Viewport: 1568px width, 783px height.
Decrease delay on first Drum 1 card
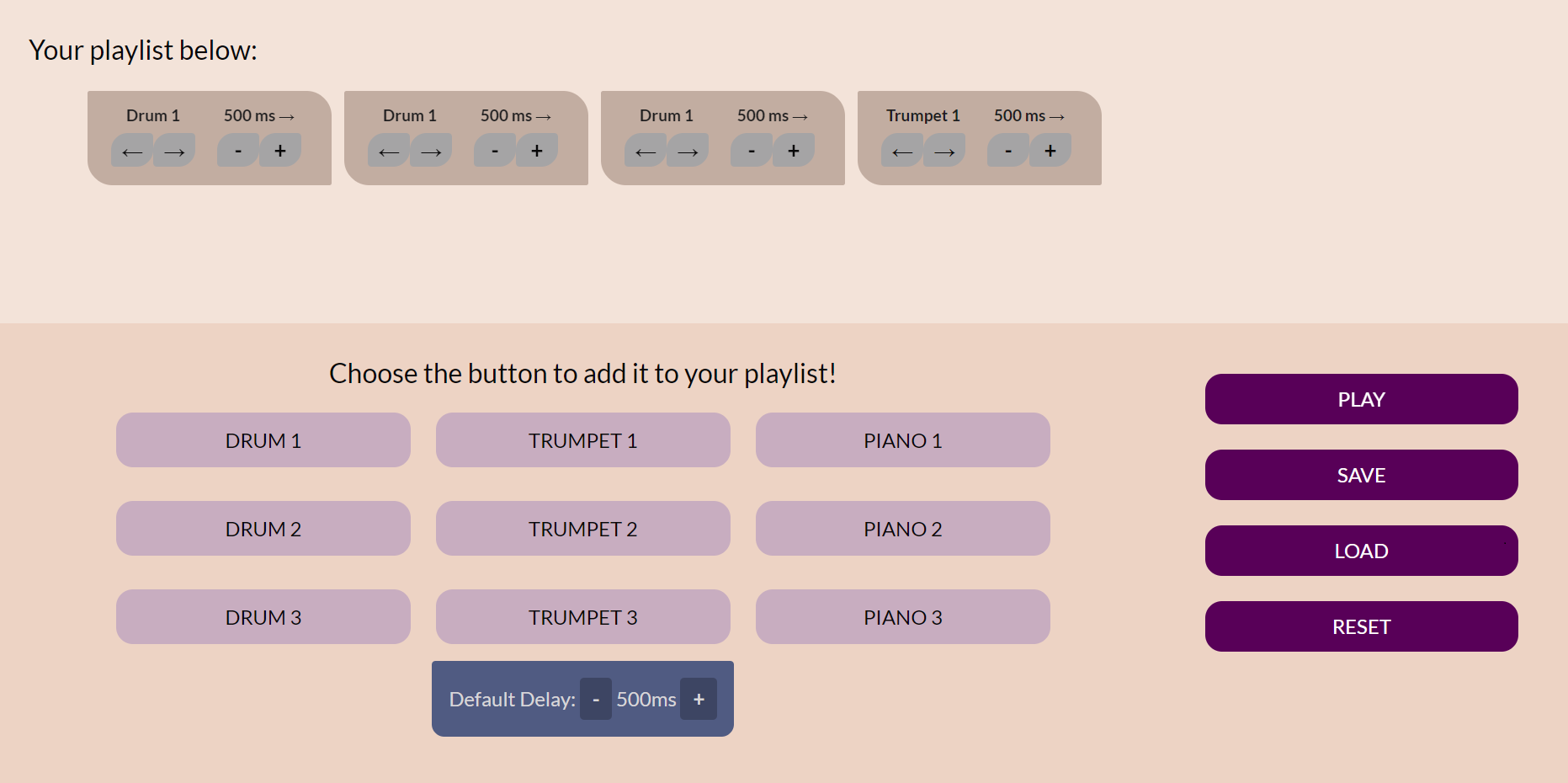[x=238, y=151]
